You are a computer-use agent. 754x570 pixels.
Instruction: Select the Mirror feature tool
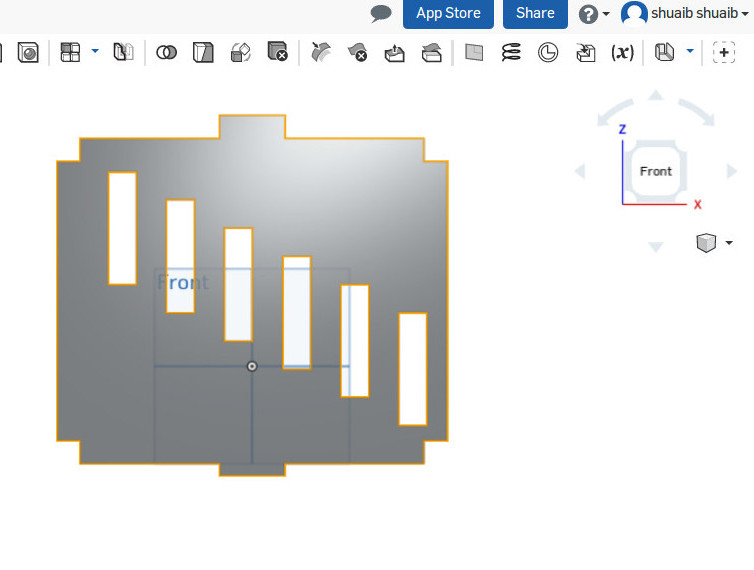tap(123, 52)
